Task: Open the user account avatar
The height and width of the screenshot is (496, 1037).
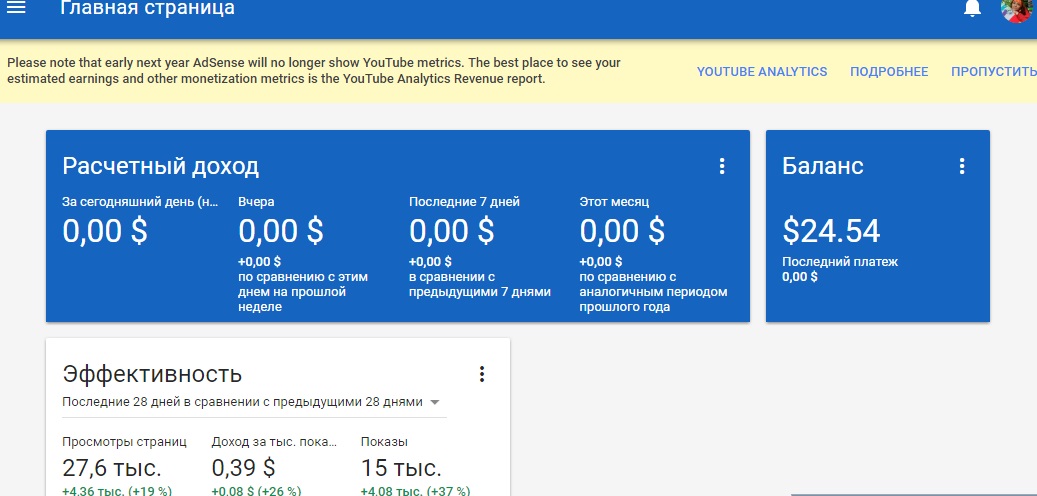Action: (x=1016, y=10)
